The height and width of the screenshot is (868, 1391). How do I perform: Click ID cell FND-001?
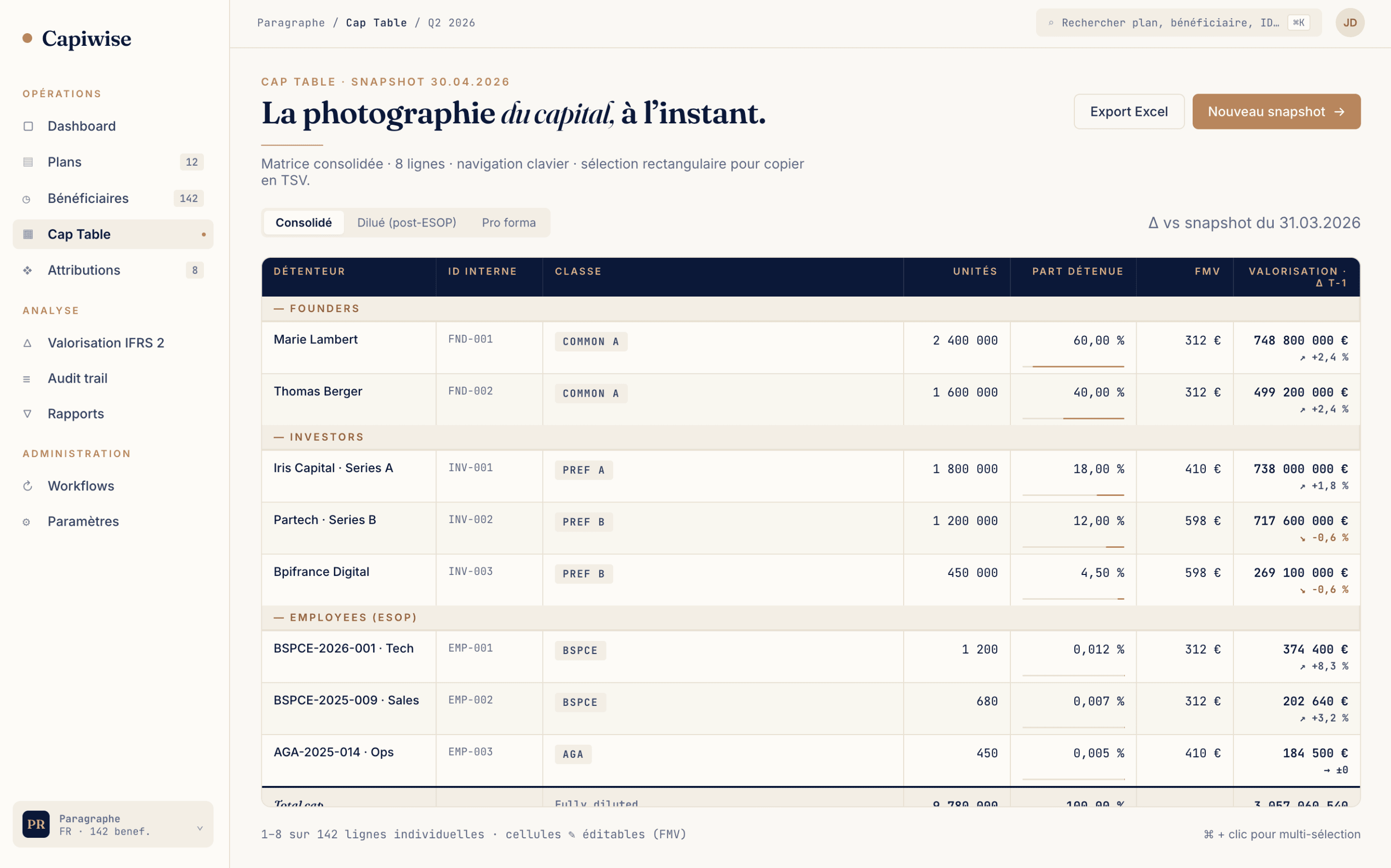point(489,348)
